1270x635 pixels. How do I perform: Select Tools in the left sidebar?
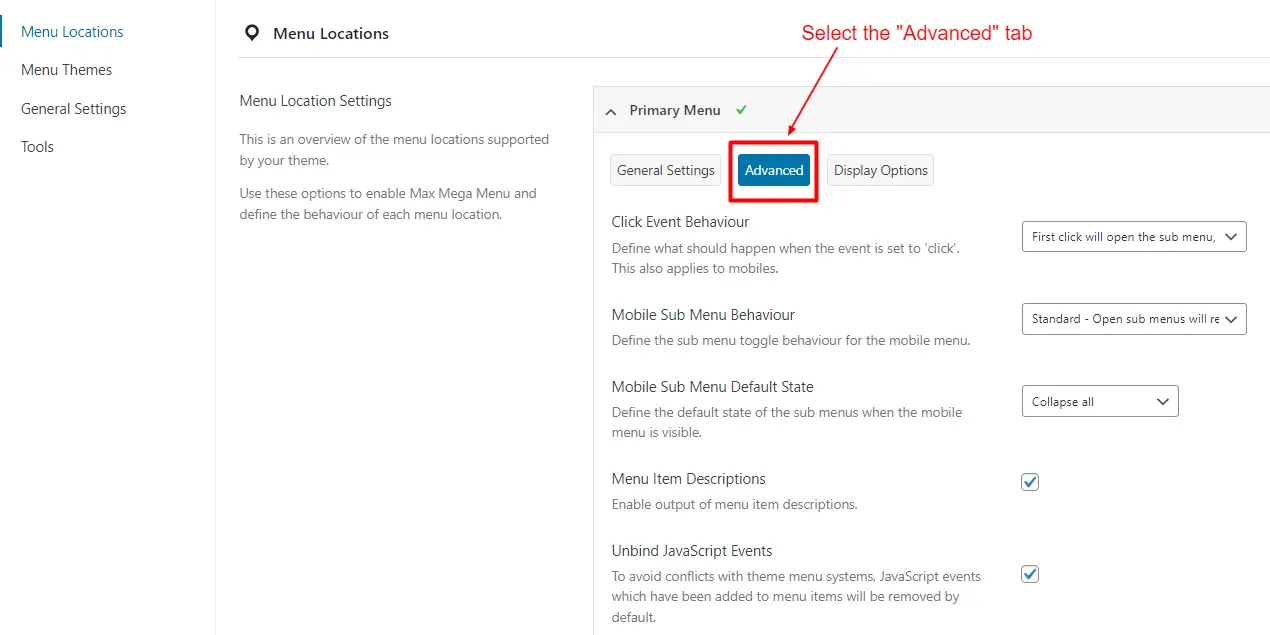click(x=37, y=146)
